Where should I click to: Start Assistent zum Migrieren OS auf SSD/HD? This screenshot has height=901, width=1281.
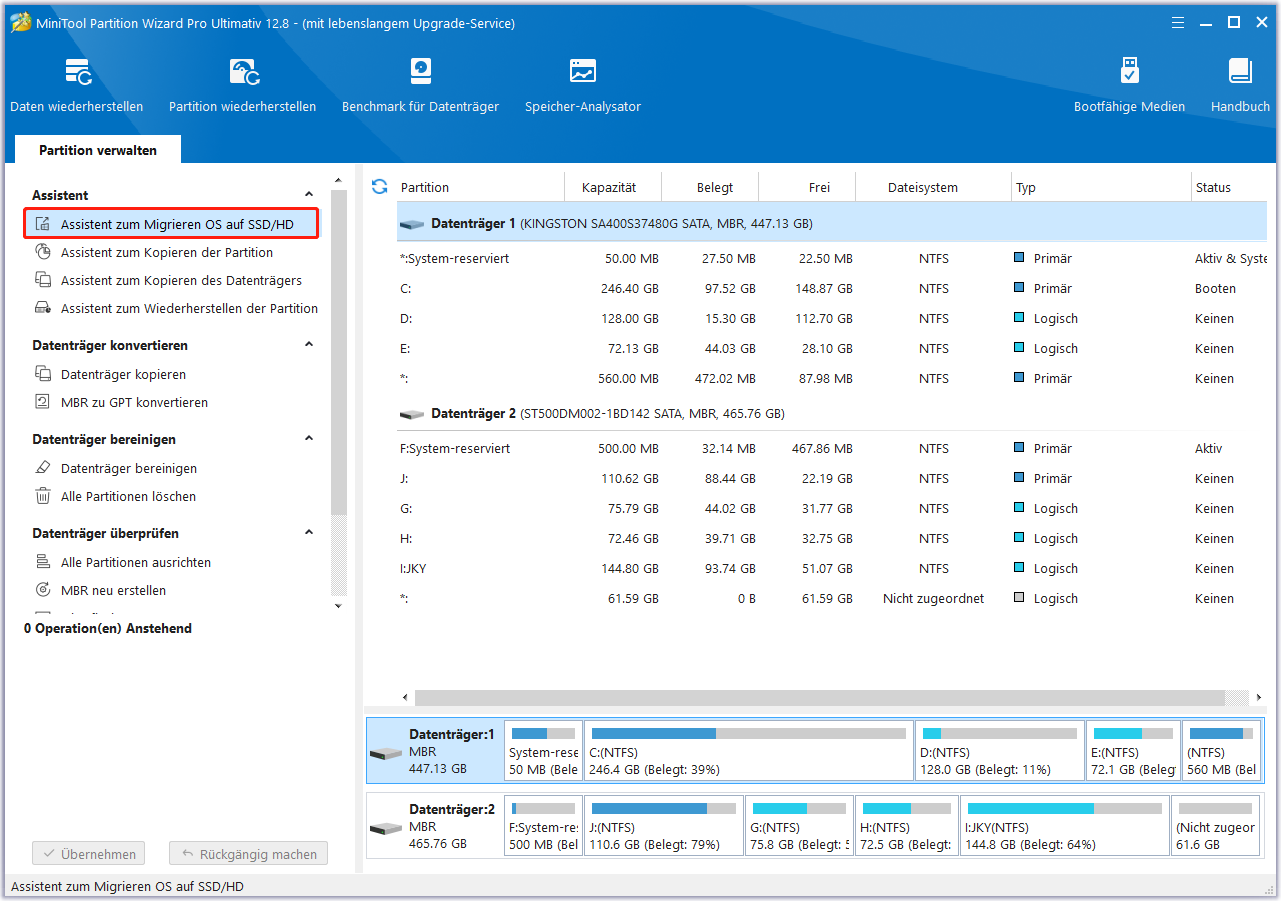click(171, 224)
